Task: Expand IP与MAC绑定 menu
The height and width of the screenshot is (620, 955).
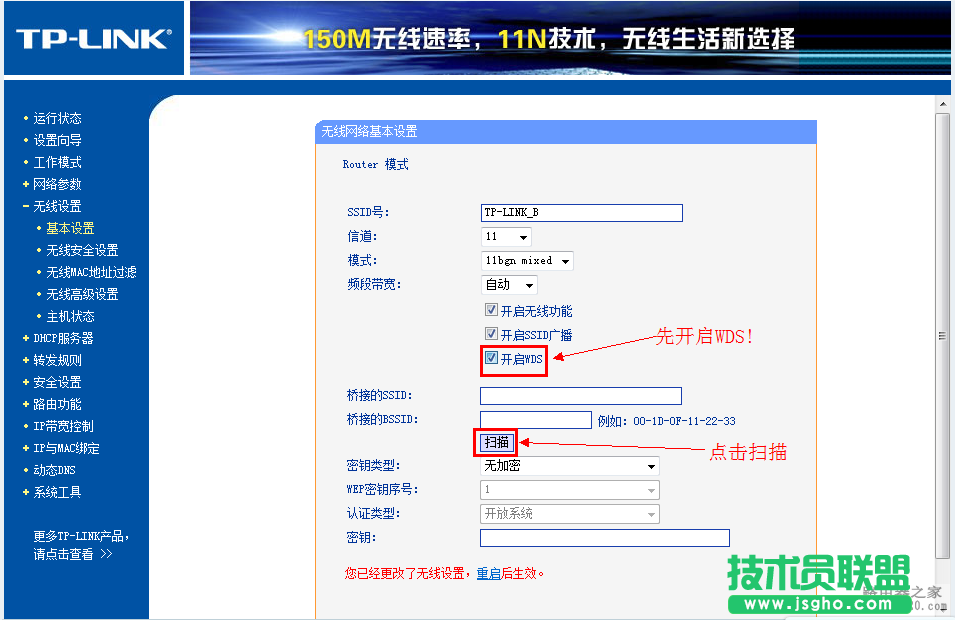Action: [x=66, y=448]
